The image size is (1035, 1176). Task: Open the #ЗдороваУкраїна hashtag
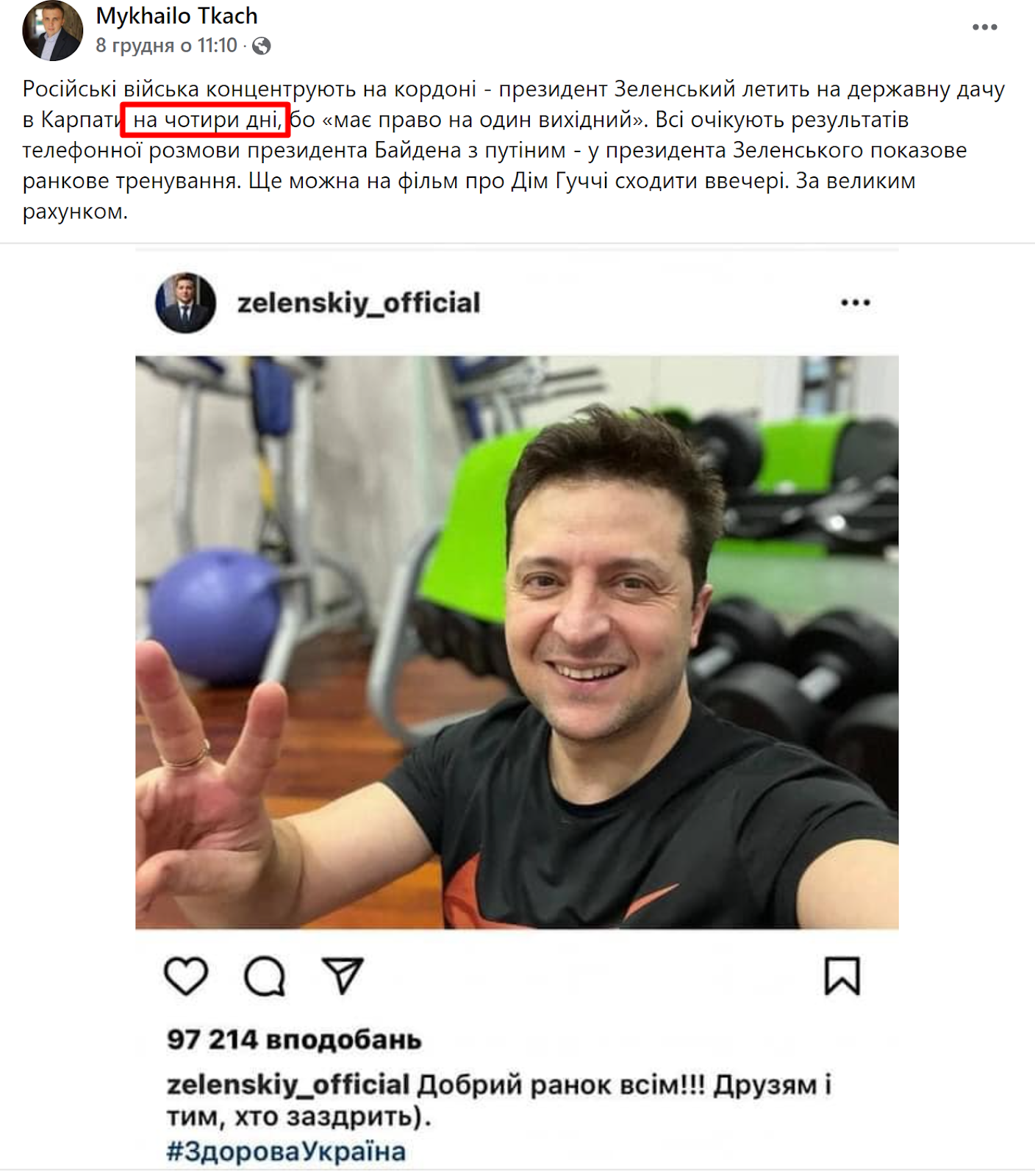point(286,1151)
